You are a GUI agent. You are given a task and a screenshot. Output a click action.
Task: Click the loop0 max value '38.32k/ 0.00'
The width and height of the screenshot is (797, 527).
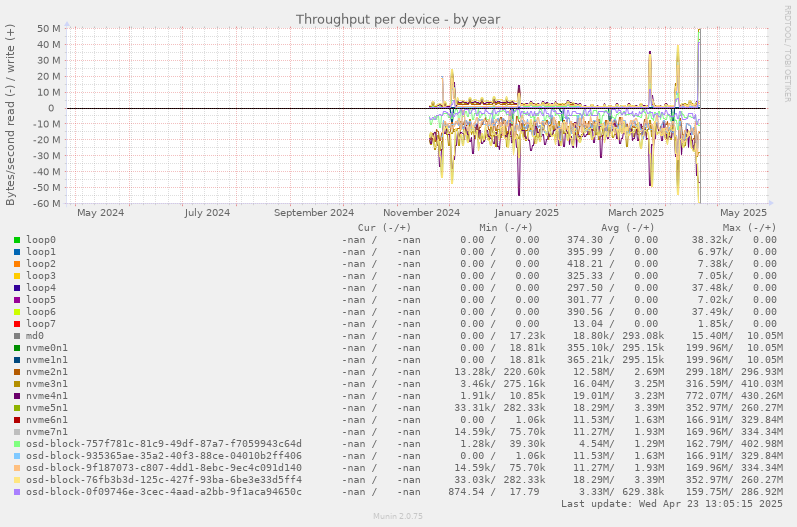734,240
